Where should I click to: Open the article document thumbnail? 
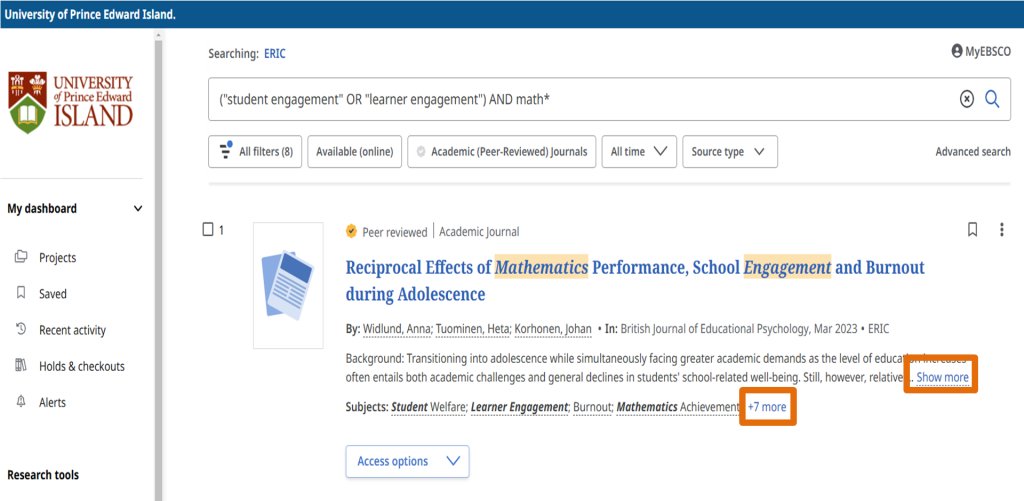pyautogui.click(x=288, y=285)
